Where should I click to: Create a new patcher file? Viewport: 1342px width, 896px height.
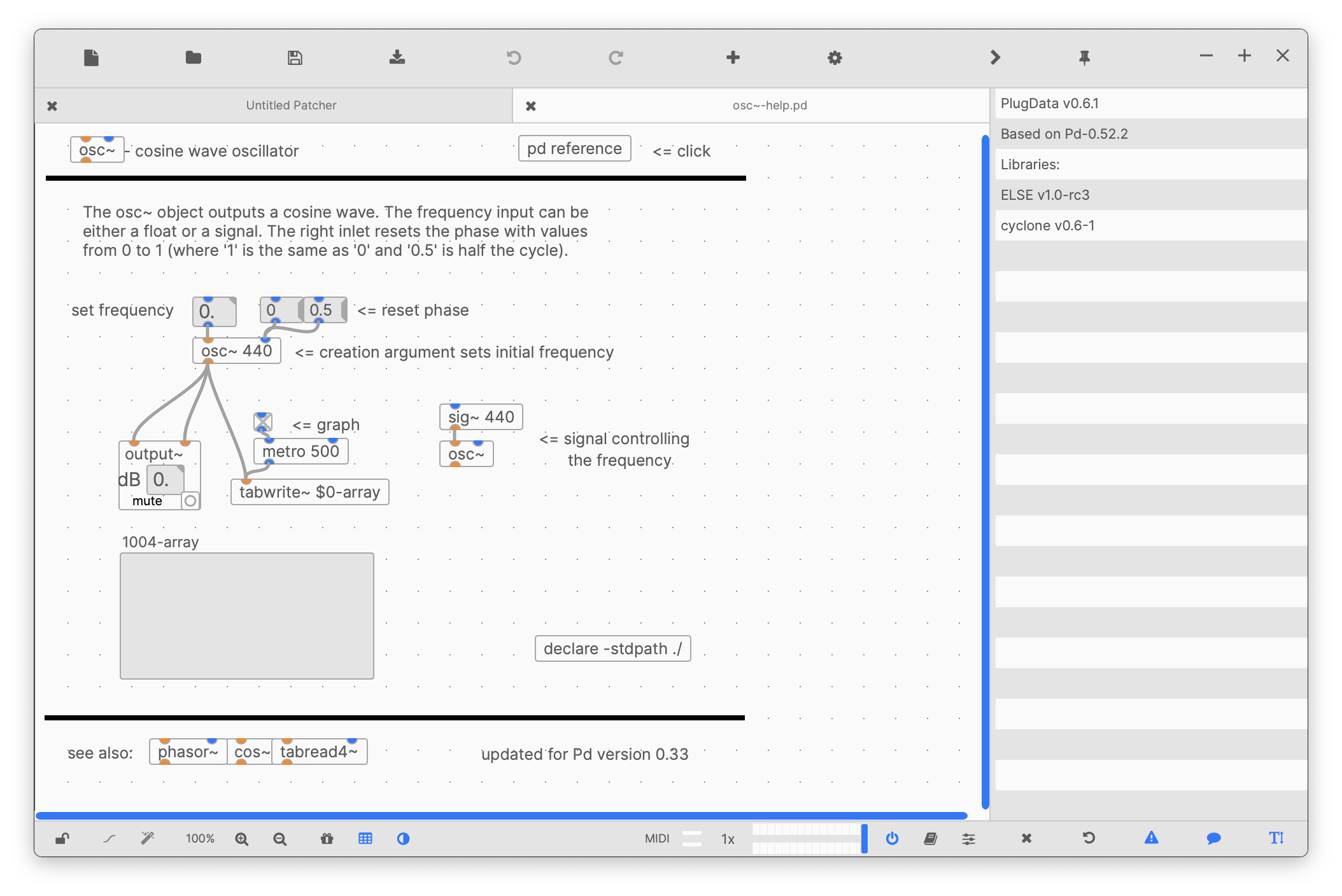tap(92, 57)
